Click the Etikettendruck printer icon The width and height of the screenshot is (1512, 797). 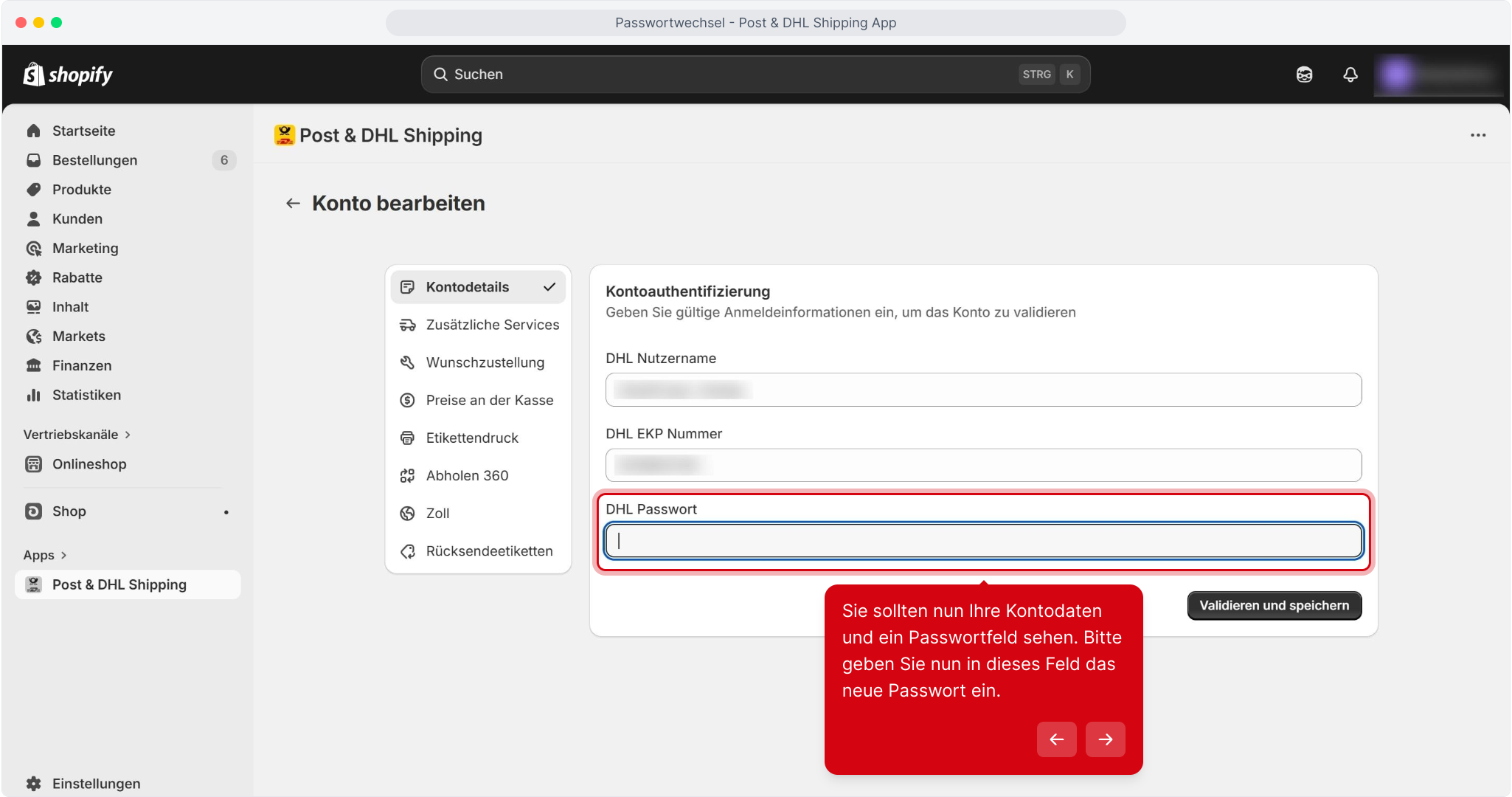[x=407, y=438]
